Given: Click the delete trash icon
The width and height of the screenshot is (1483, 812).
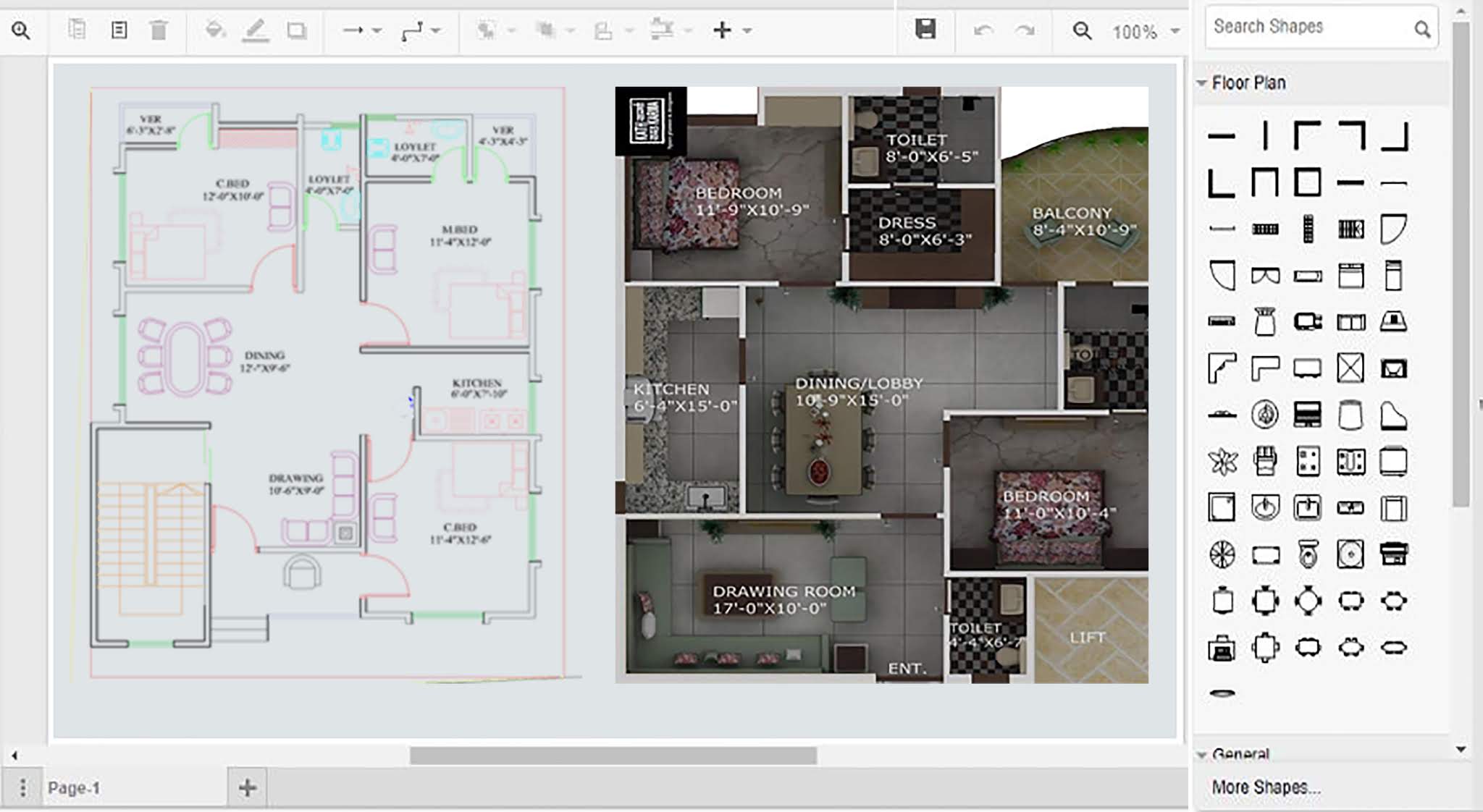Looking at the screenshot, I should (159, 30).
